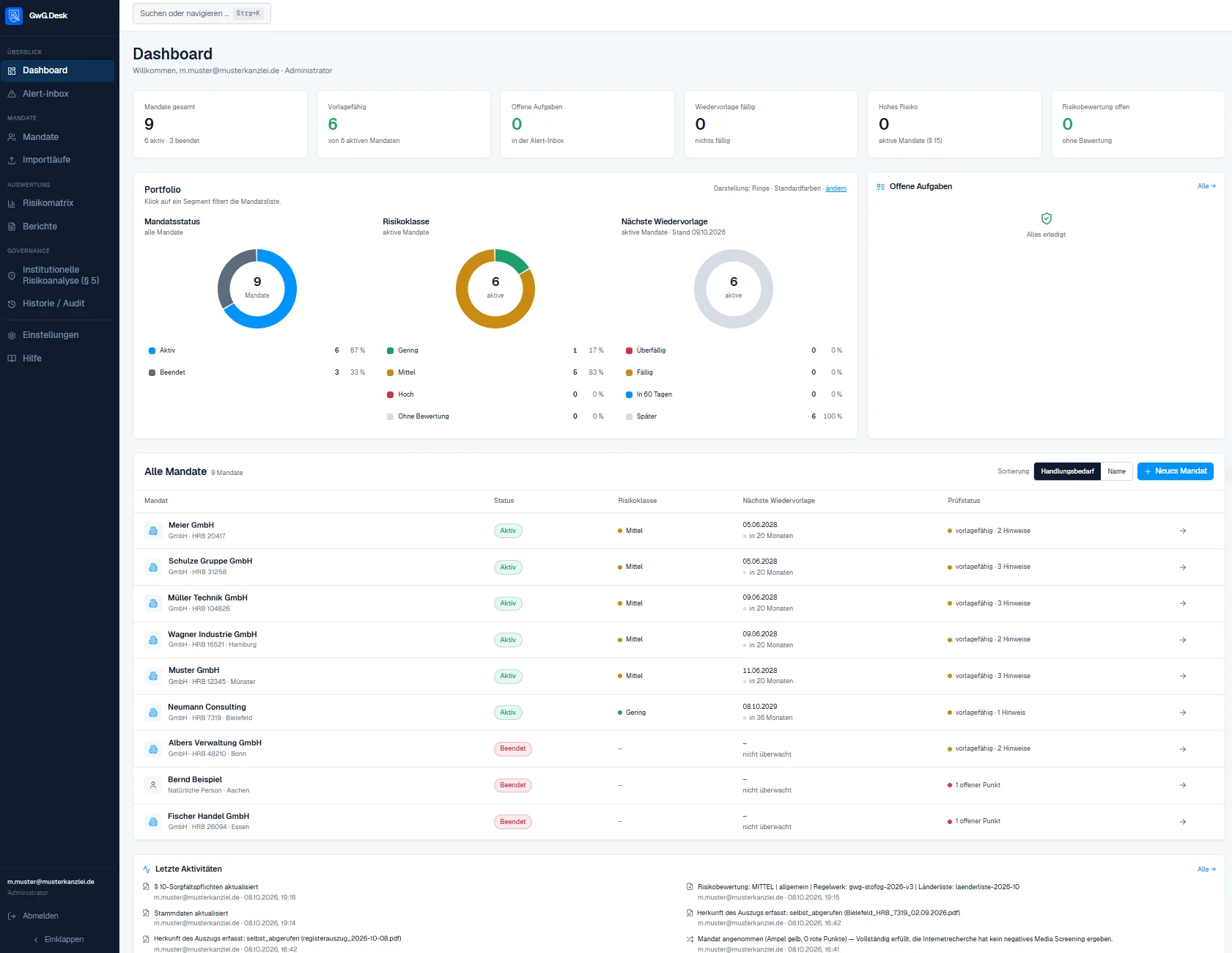This screenshot has height=953, width=1232.
Task: Click the Hohes Risiko summary card
Action: click(954, 124)
